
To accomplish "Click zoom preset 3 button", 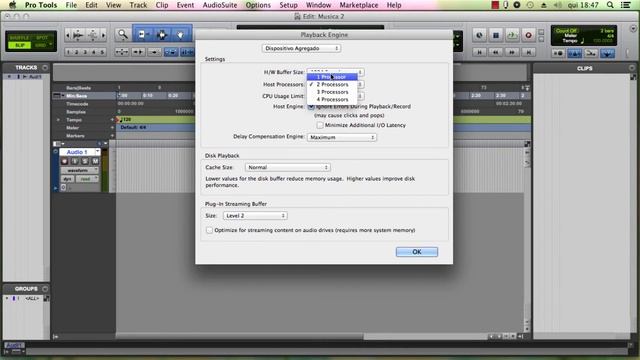I will click(x=85, y=52).
